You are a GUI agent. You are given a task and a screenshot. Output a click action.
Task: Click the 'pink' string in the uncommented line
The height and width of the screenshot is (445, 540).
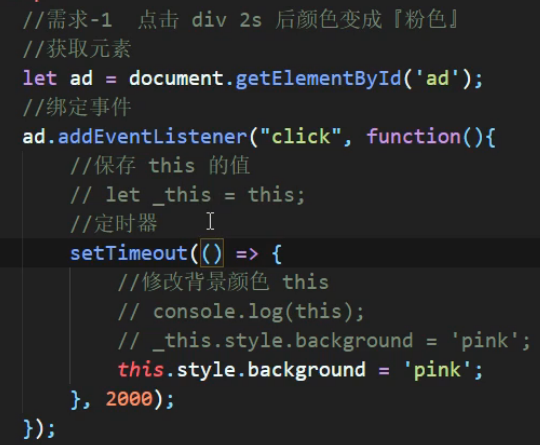click(437, 370)
